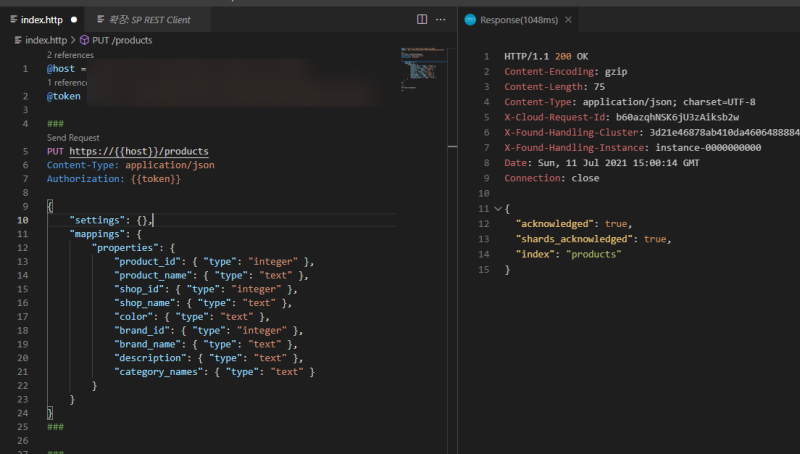Click the 2 references code lens above @host
Screen dimensions: 800x454
[x=70, y=55]
